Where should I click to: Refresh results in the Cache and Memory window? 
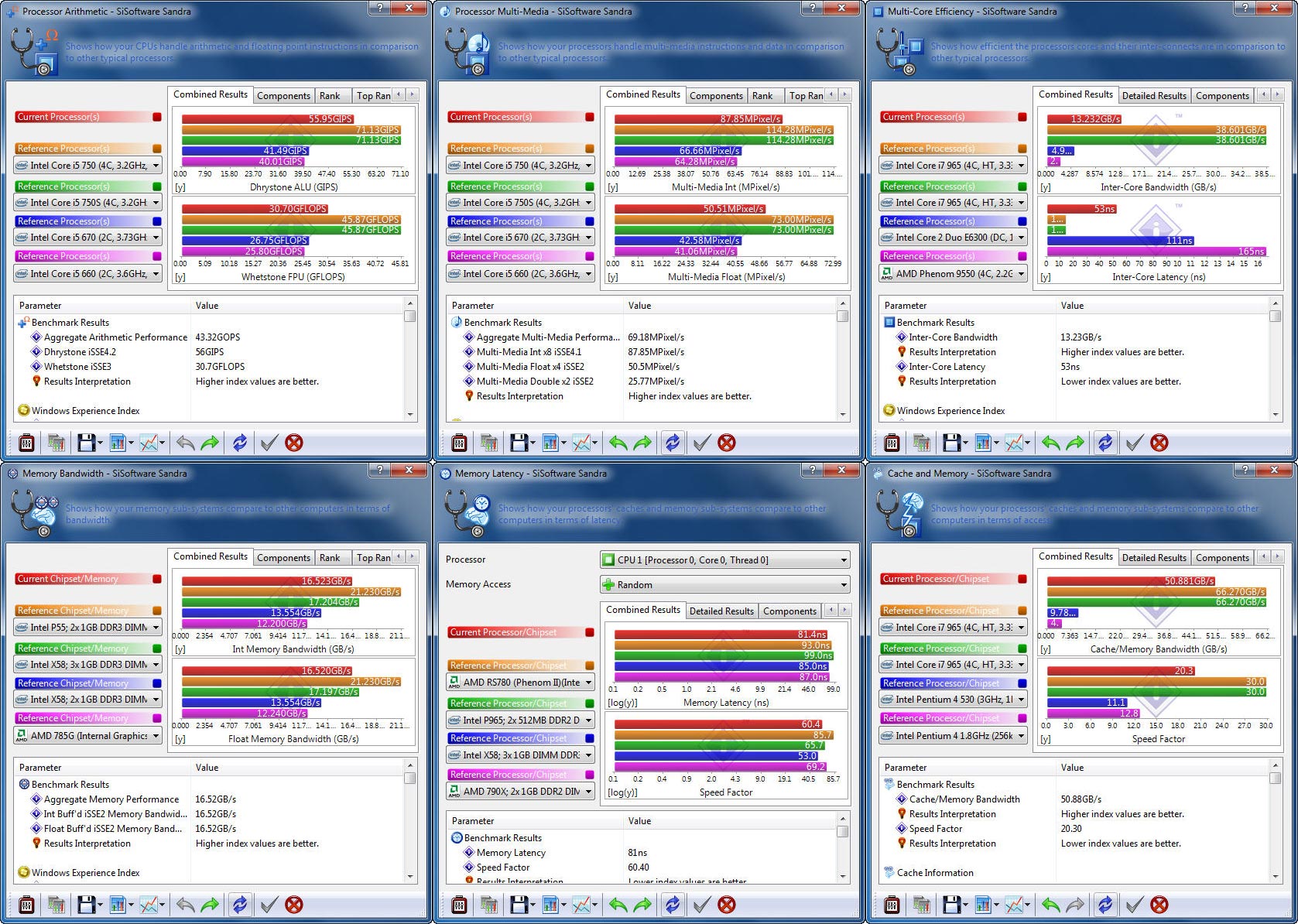[x=1105, y=905]
